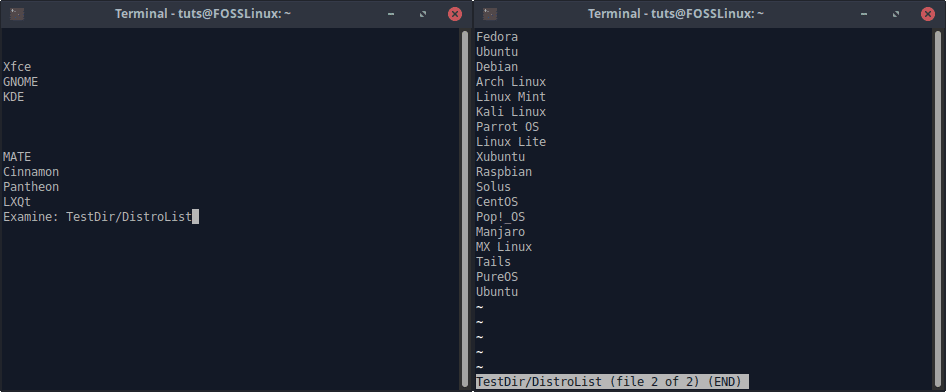
Task: Click the left terminal window's app icon
Action: (x=17, y=14)
